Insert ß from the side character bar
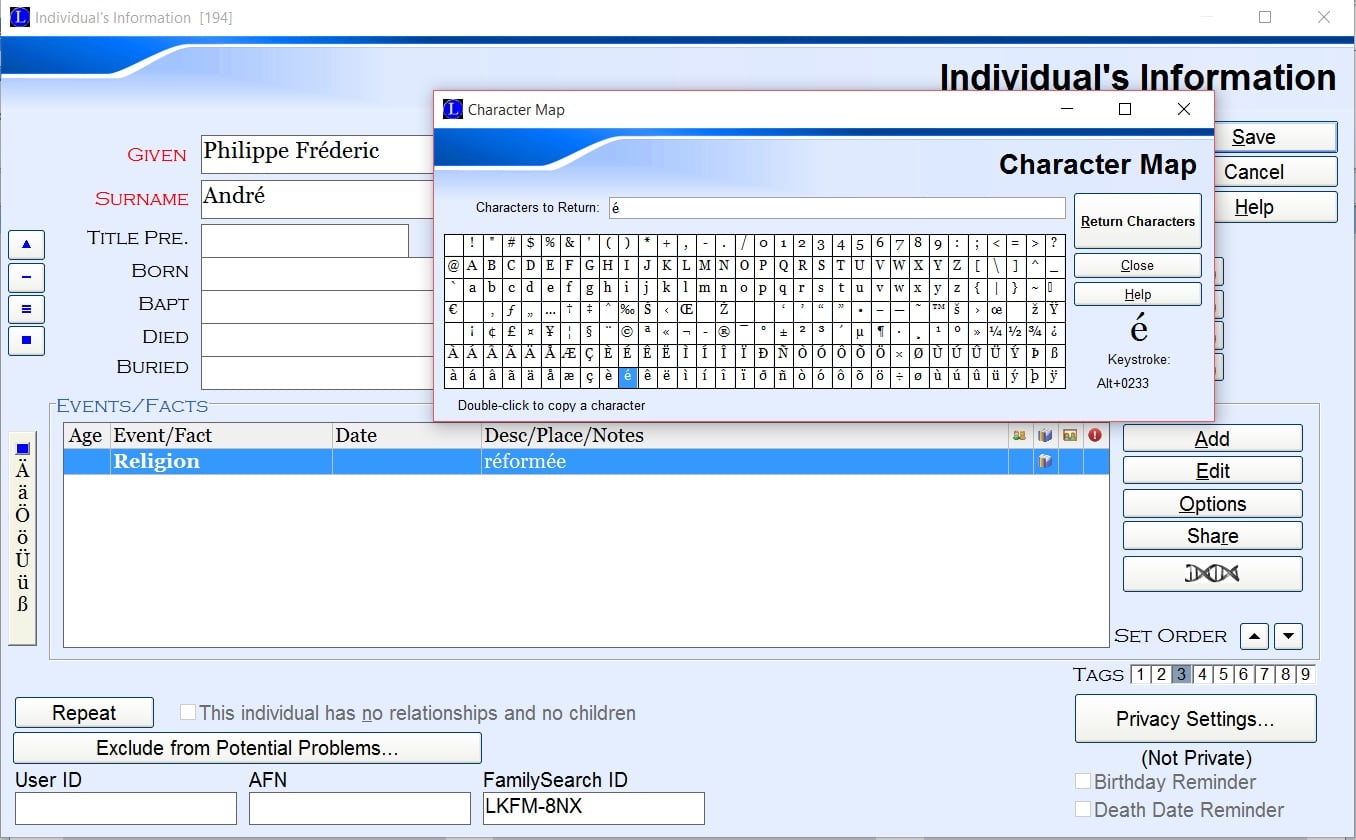Viewport: 1356px width, 840px height. [22, 604]
